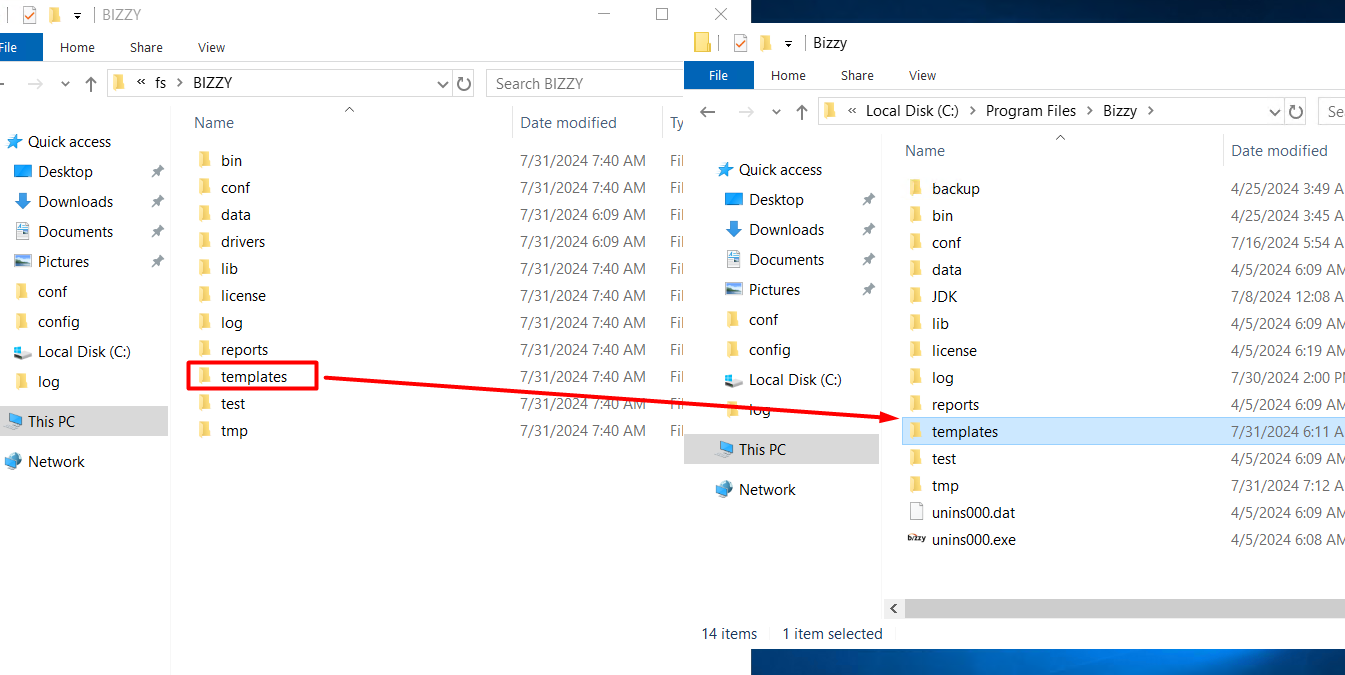Click the Program Files breadcrumb in address bar

click(1031, 111)
